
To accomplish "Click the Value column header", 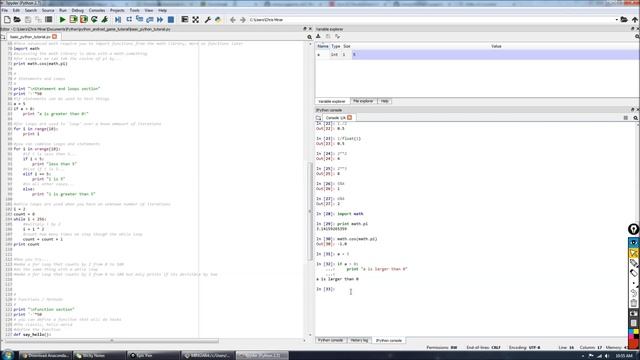I will click(496, 47).
